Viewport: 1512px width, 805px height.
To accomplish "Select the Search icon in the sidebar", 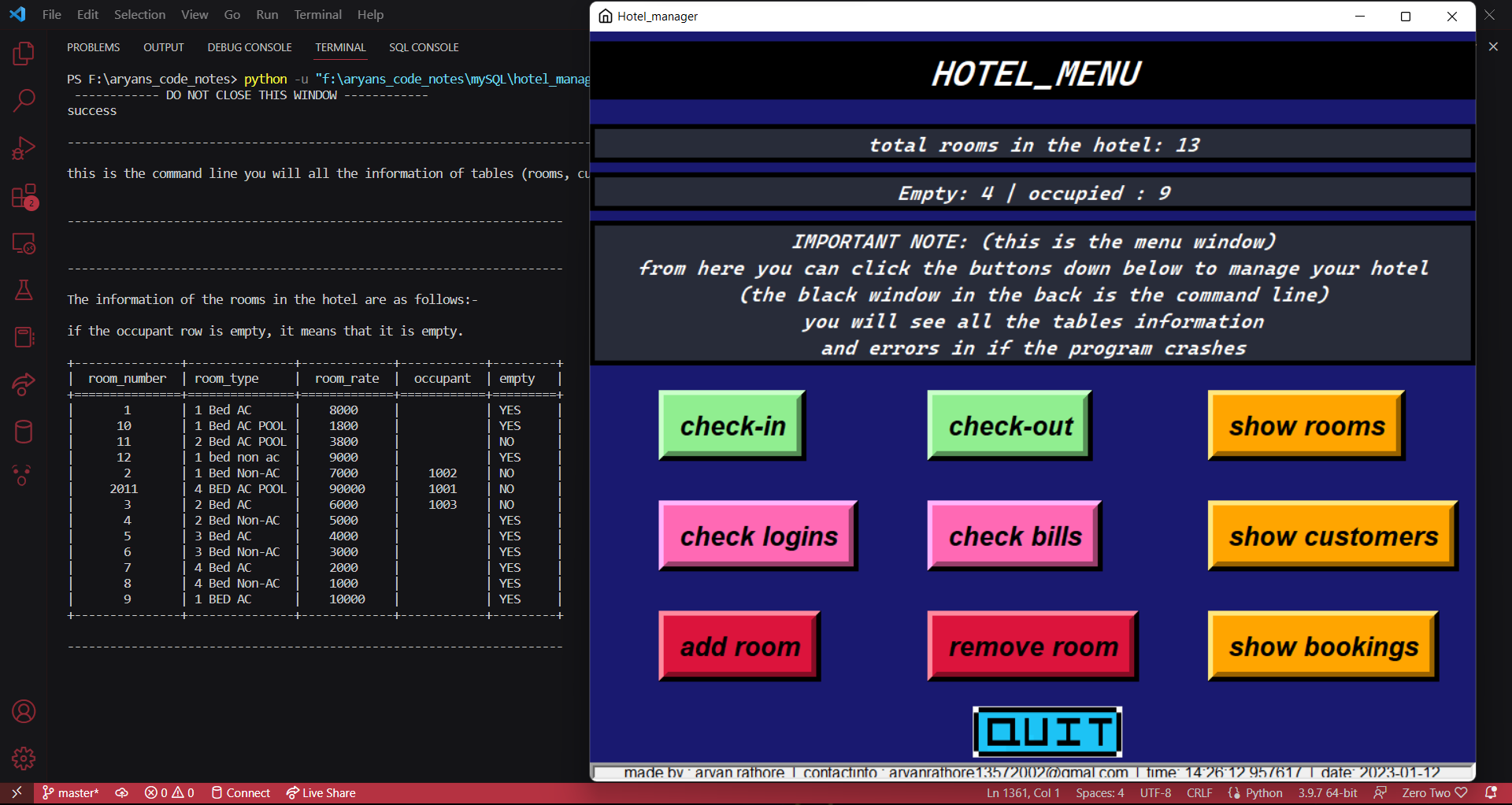I will pyautogui.click(x=24, y=101).
